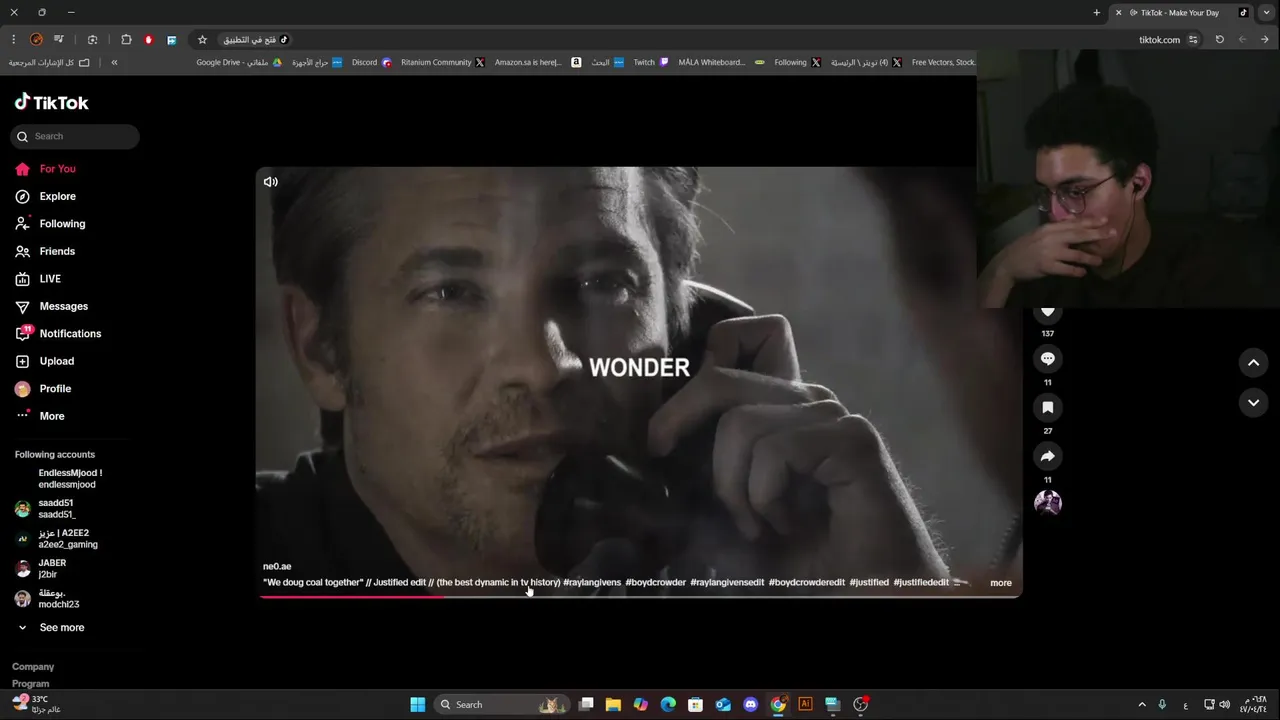Image resolution: width=1280 pixels, height=720 pixels.
Task: Open the sound disc avatar below share
Action: 1048,502
